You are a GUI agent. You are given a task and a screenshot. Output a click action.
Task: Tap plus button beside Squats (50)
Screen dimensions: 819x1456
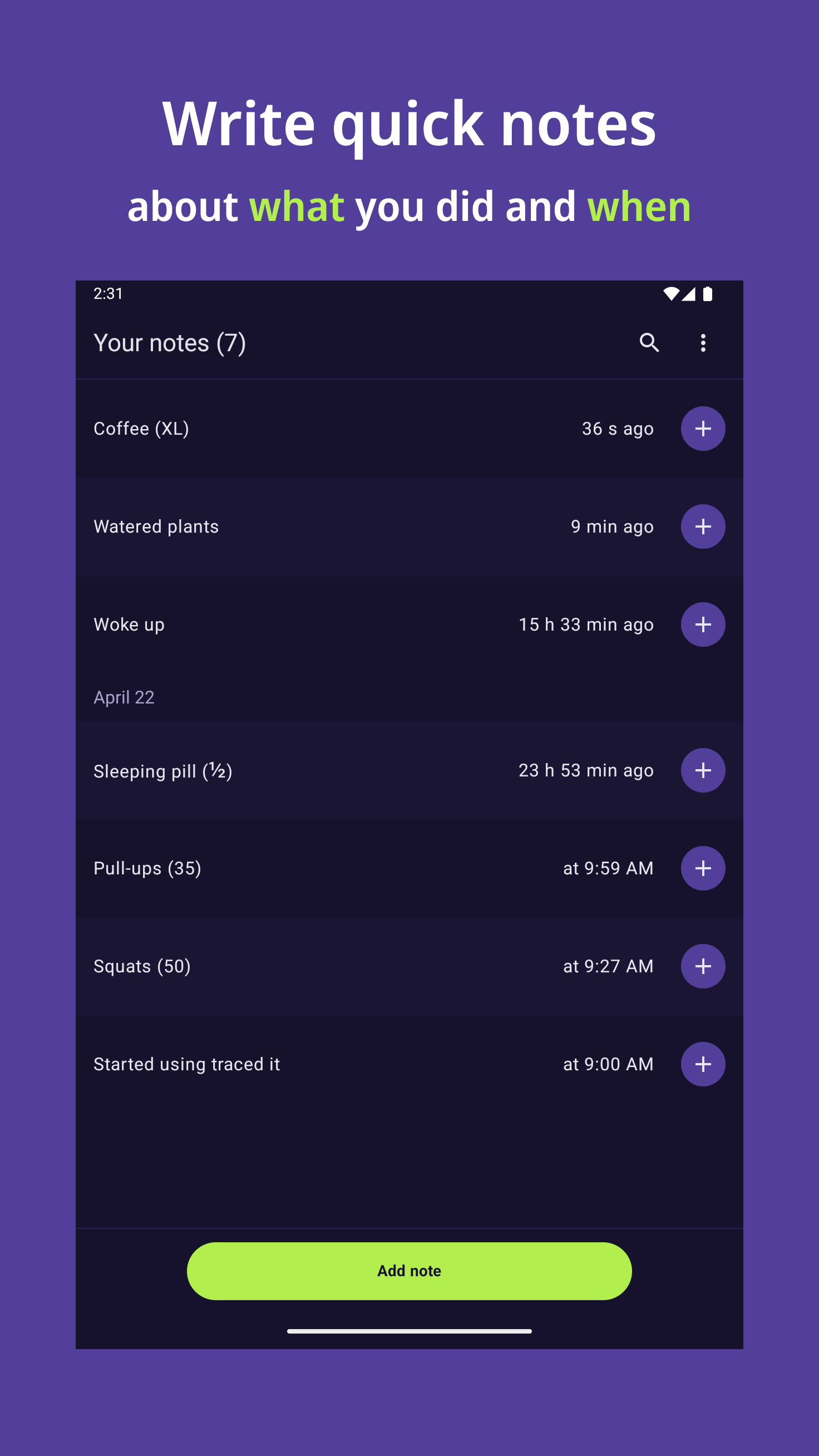pyautogui.click(x=703, y=966)
